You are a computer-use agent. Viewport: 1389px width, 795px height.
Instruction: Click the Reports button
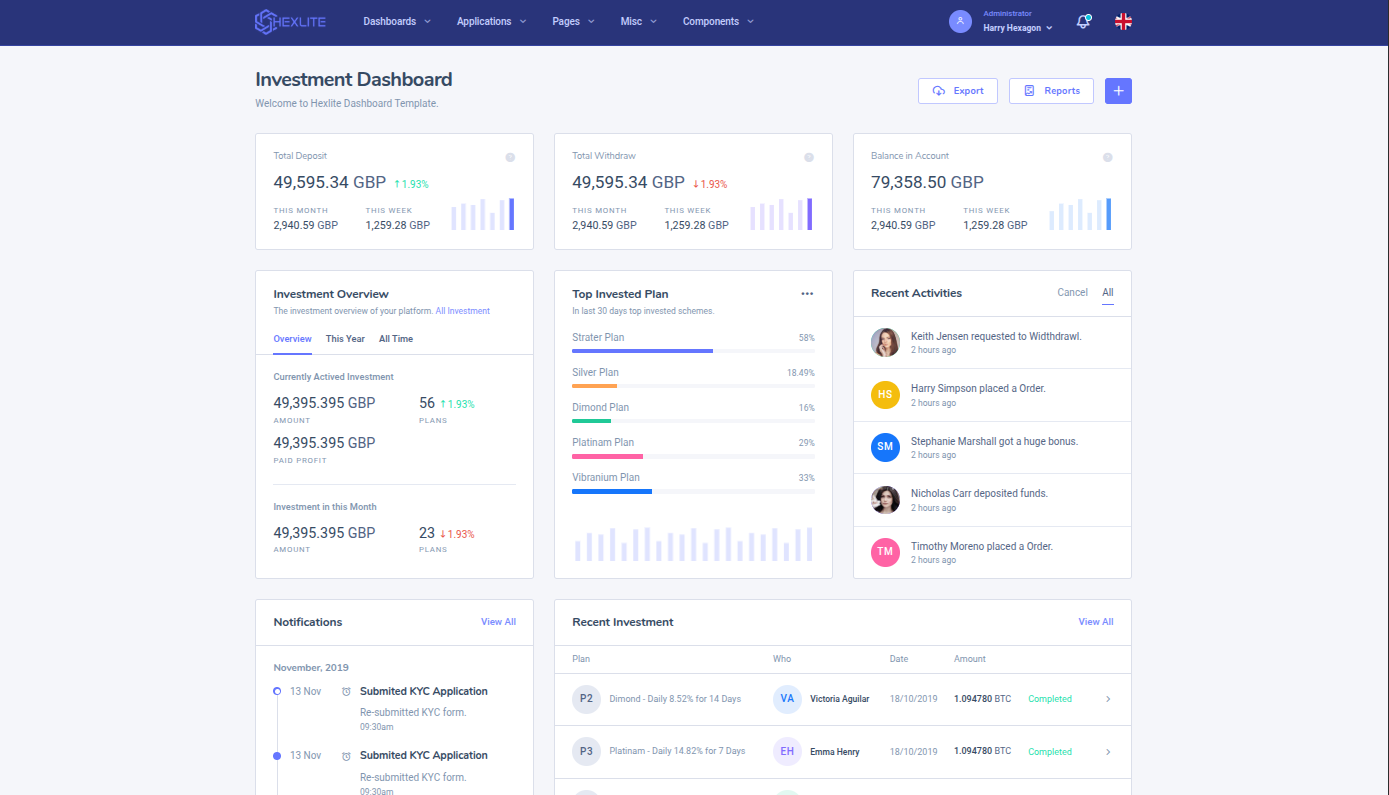tap(1051, 91)
